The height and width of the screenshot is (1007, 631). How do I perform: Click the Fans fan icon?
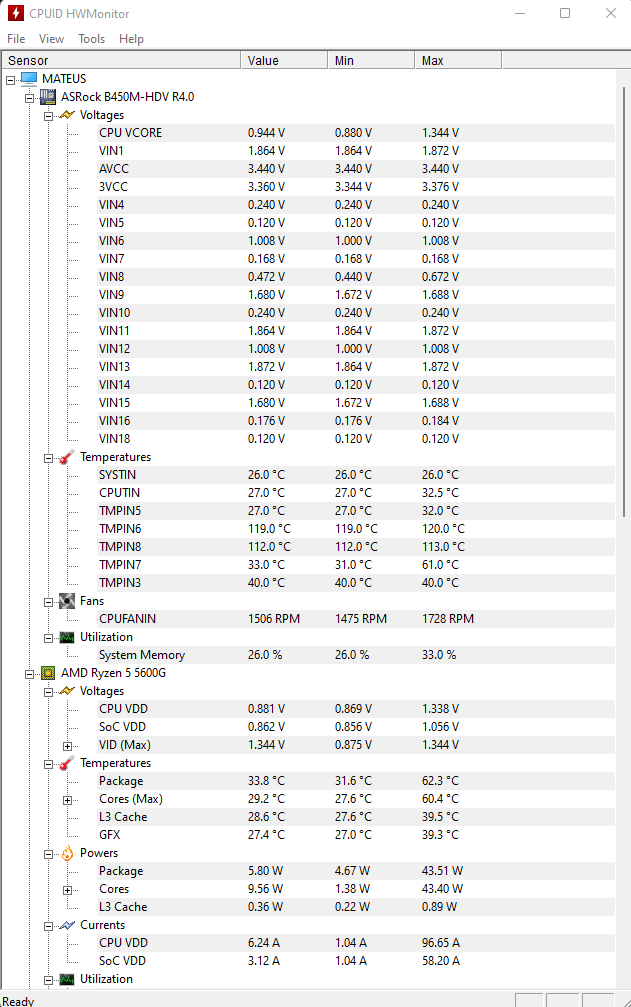(x=67, y=601)
